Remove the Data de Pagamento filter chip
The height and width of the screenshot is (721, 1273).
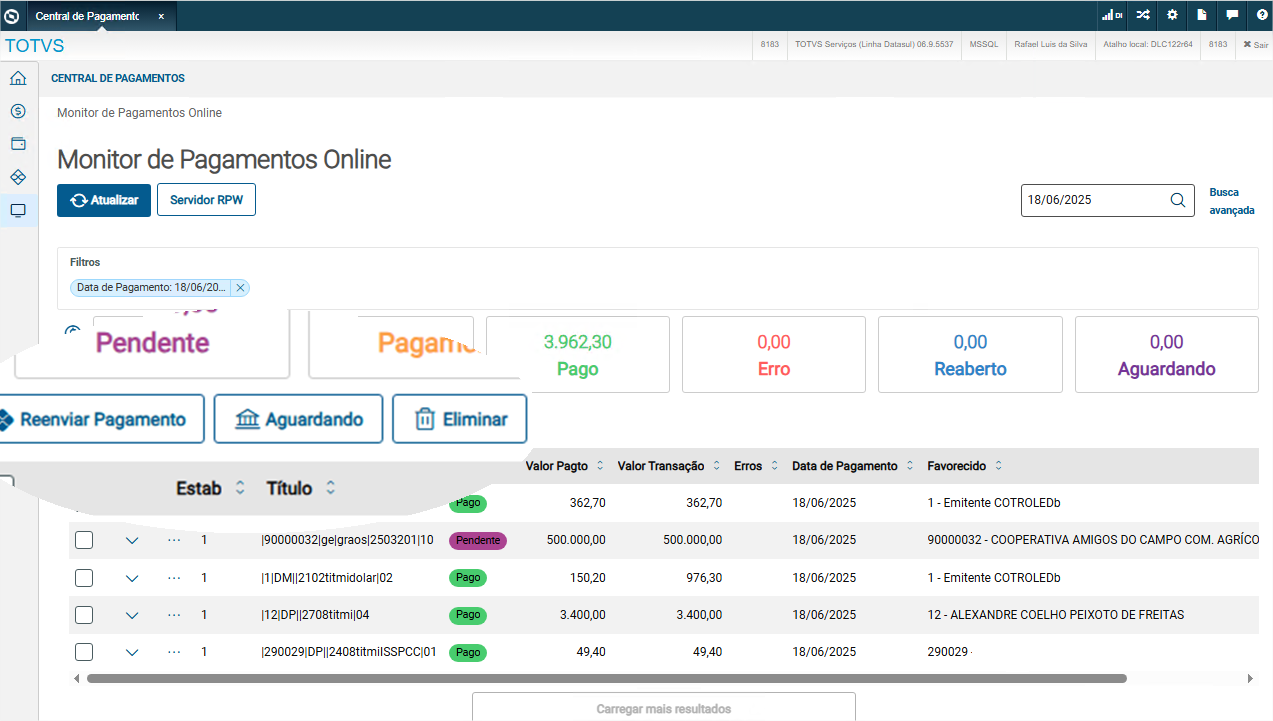point(240,287)
